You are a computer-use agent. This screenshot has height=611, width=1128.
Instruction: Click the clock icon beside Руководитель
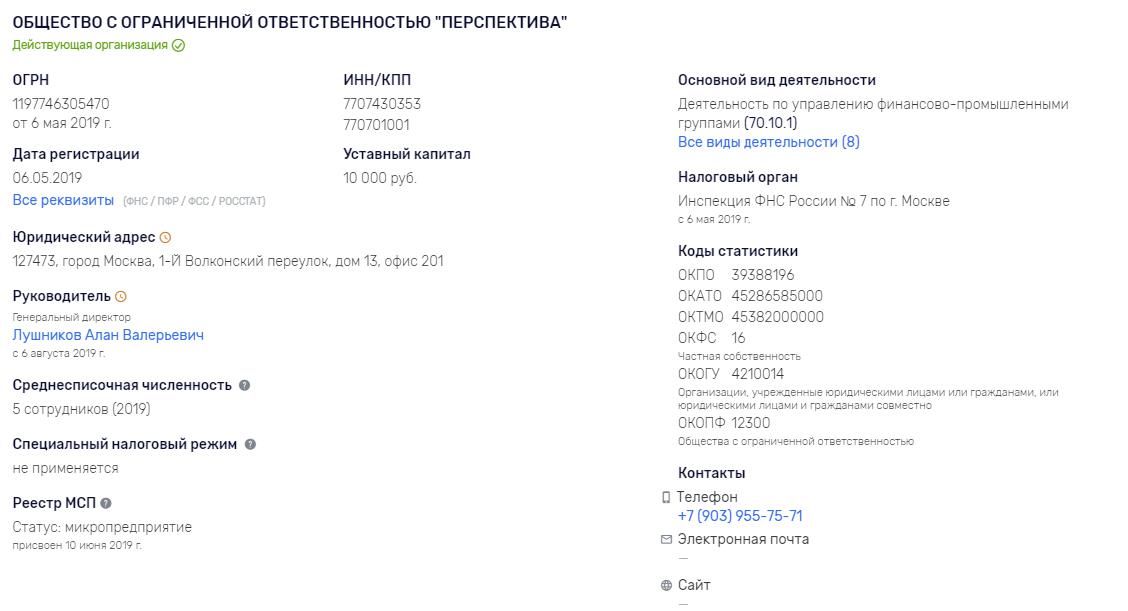click(121, 297)
